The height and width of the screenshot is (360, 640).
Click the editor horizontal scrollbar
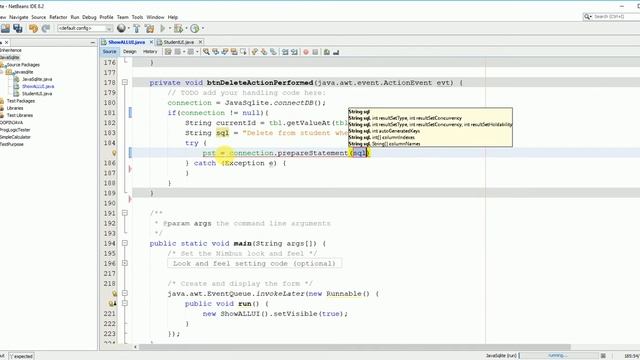354,347
